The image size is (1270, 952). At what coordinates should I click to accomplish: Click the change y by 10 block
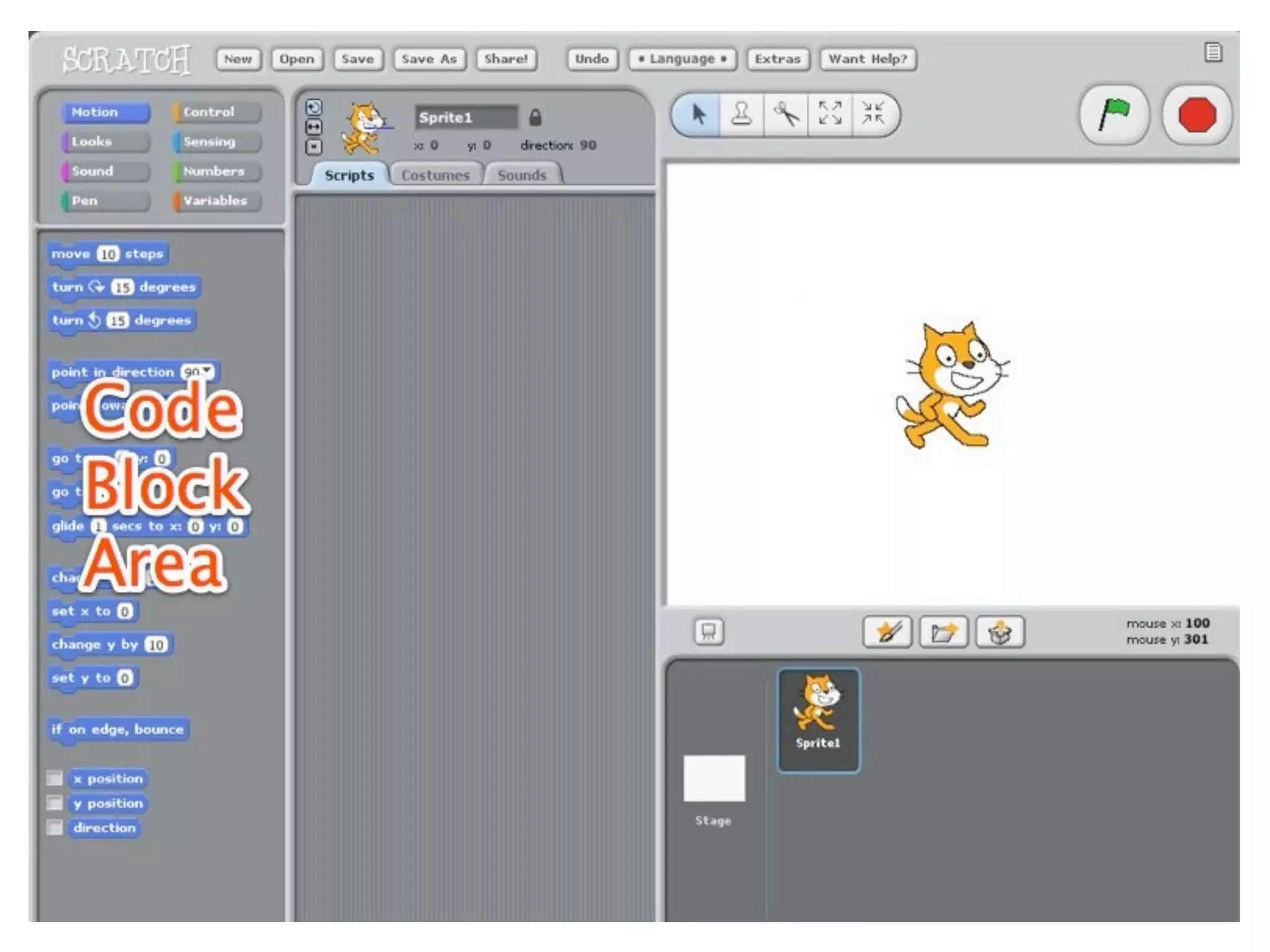tap(110, 645)
